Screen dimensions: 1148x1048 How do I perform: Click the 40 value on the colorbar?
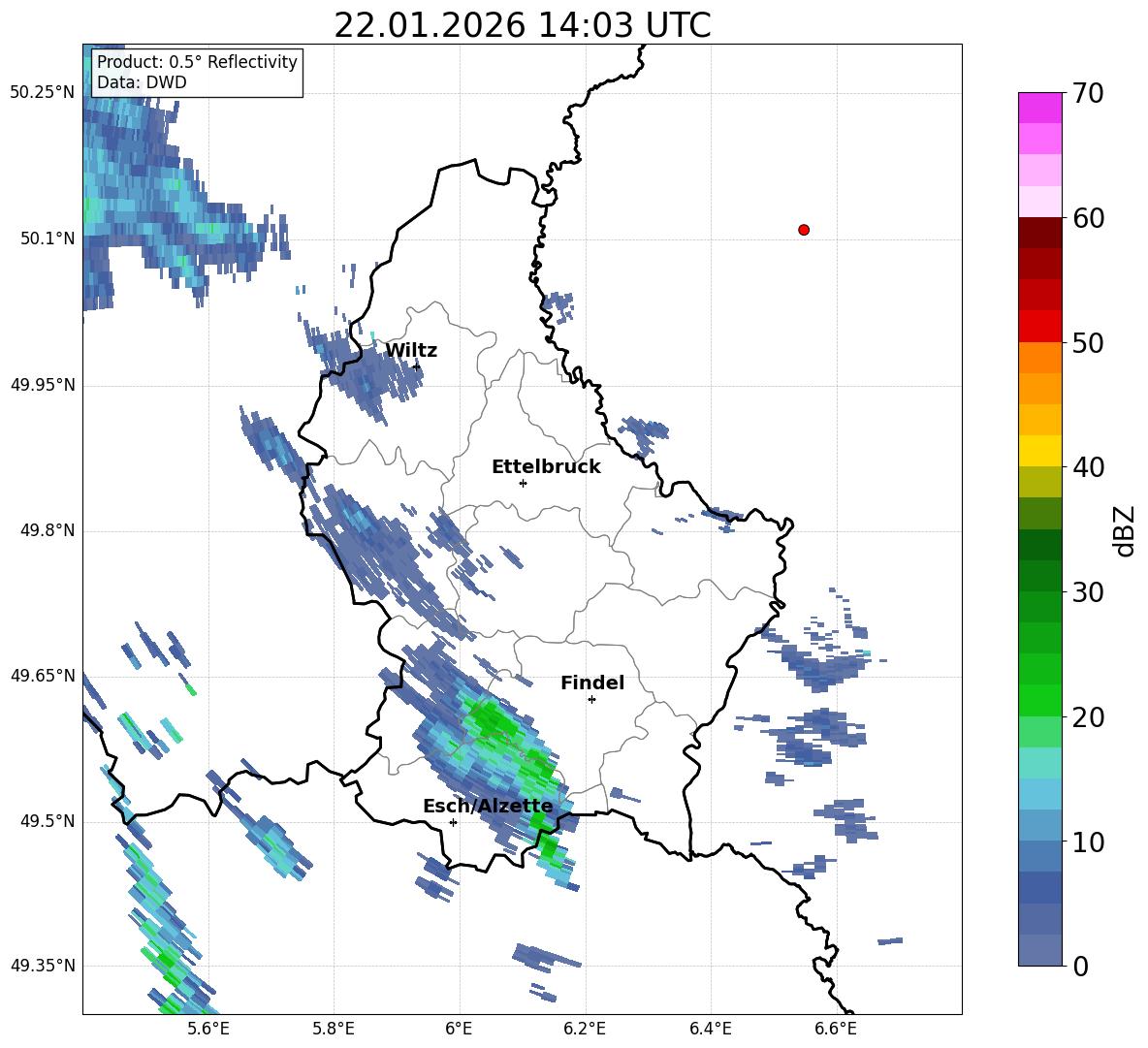point(1088,467)
